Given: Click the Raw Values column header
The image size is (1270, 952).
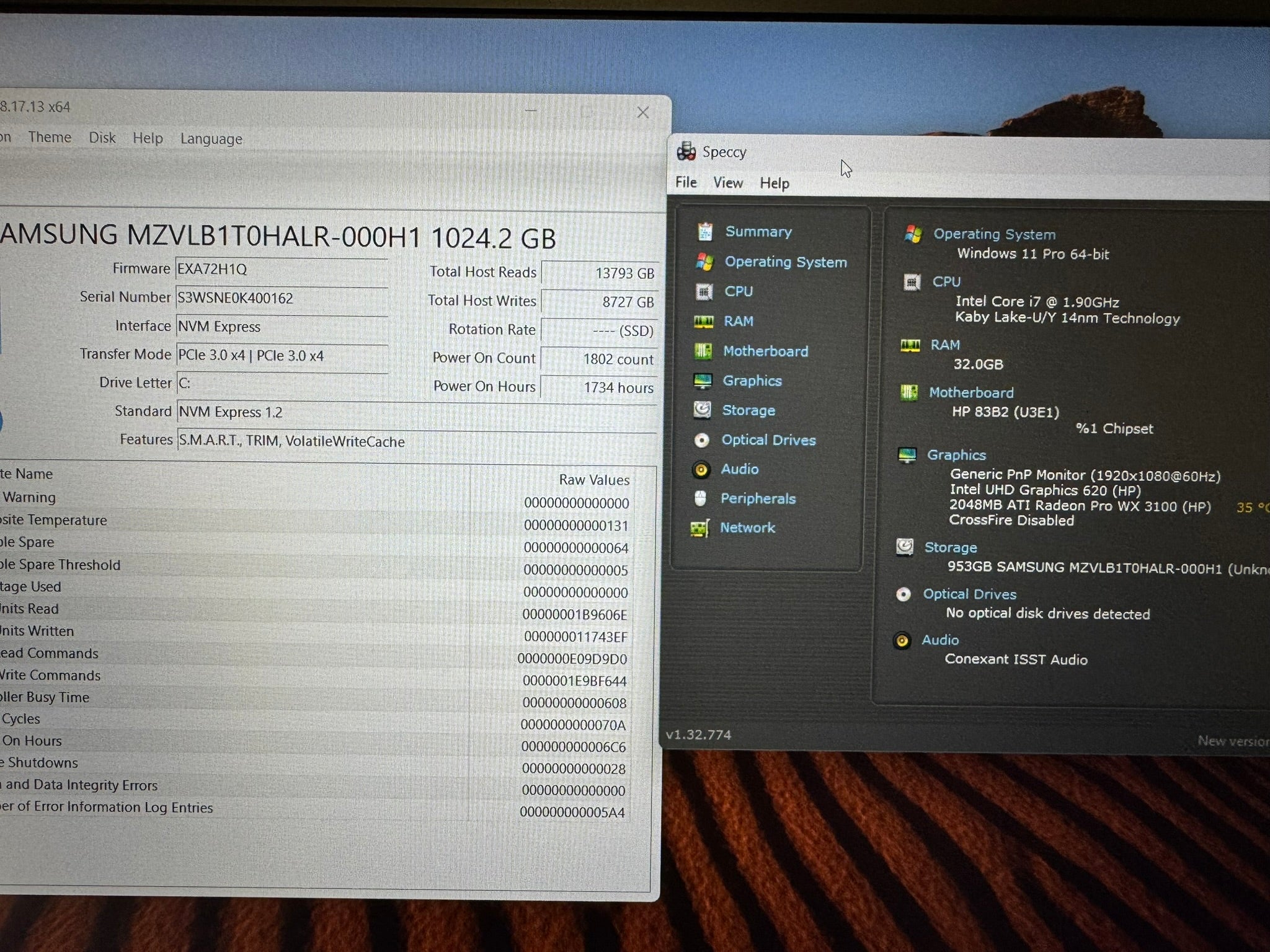Looking at the screenshot, I should (594, 480).
